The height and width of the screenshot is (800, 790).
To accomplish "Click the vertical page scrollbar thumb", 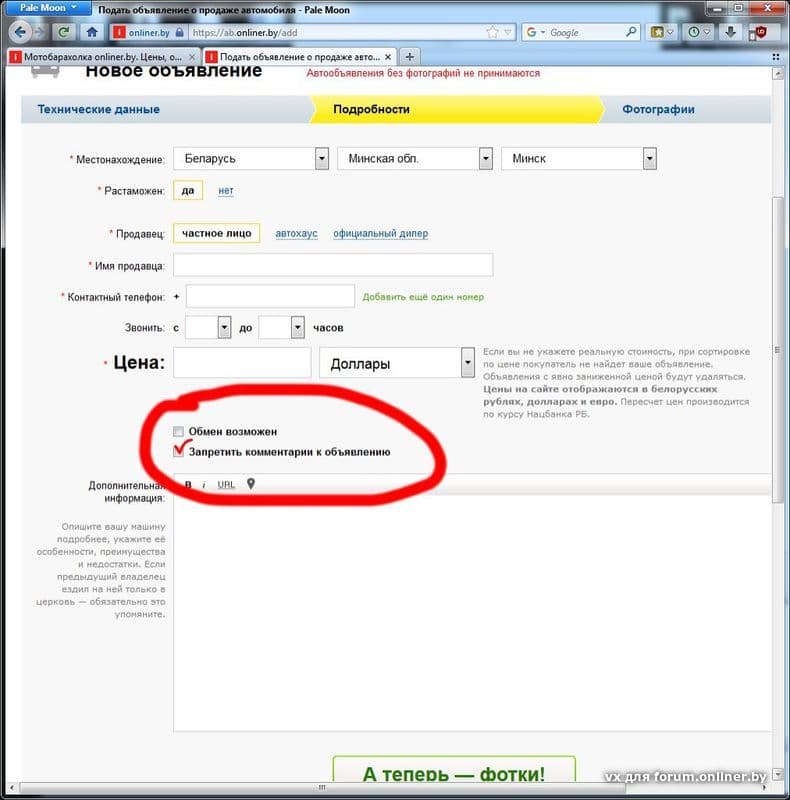I will click(x=777, y=349).
